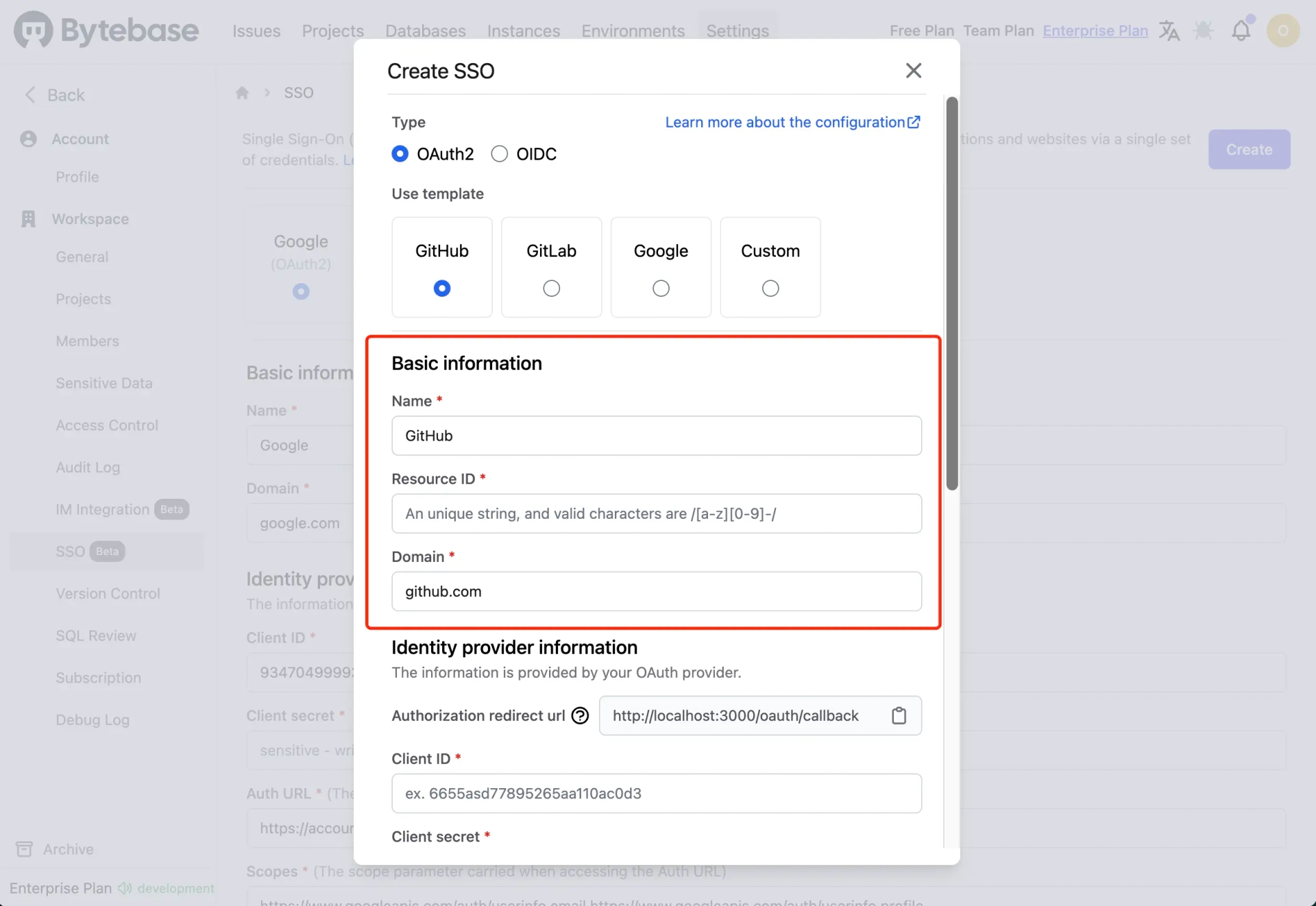Image resolution: width=1316 pixels, height=906 pixels.
Task: Click the Workspace building icon
Action: pyautogui.click(x=28, y=219)
